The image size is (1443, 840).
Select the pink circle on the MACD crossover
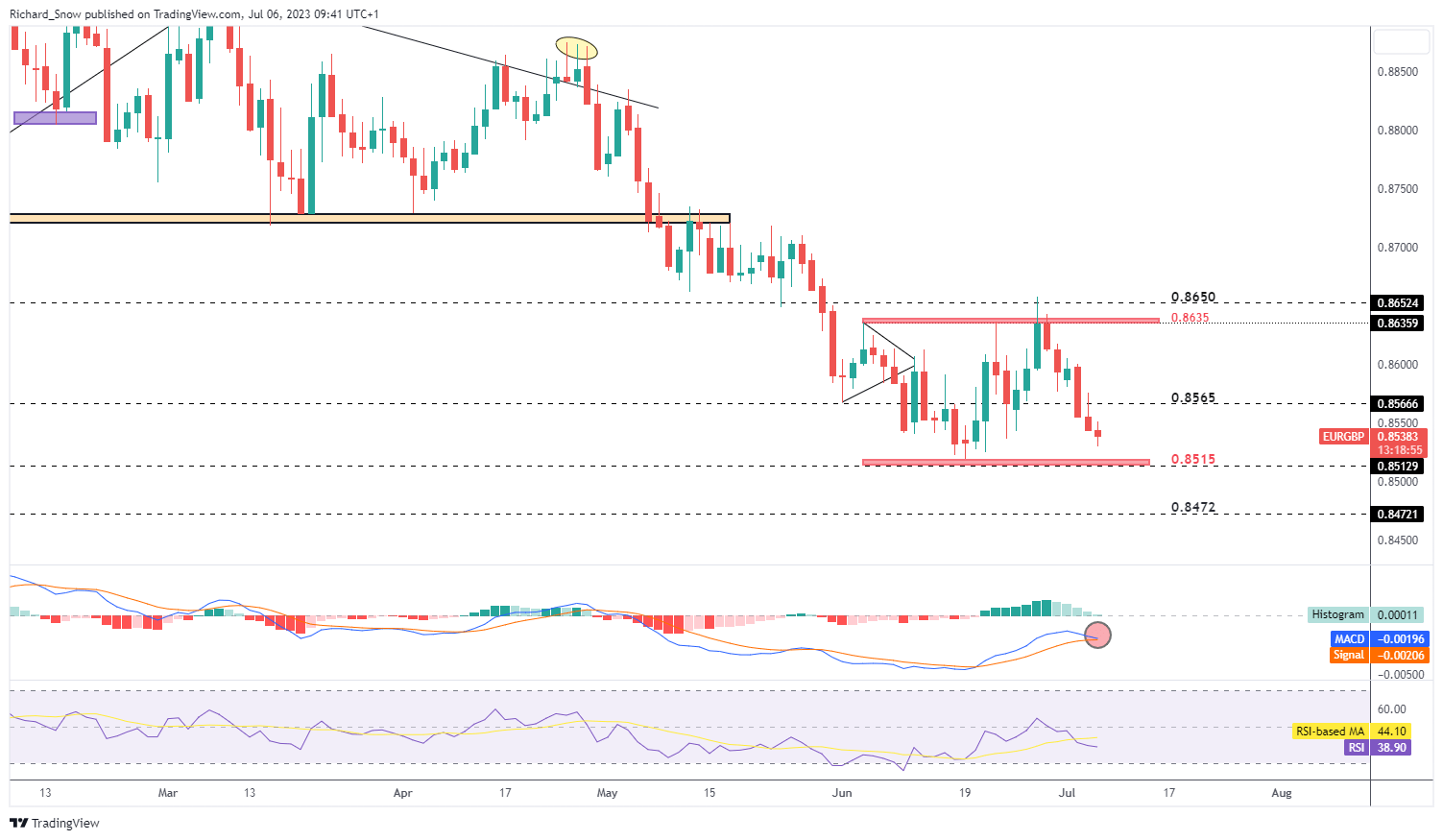click(1097, 635)
